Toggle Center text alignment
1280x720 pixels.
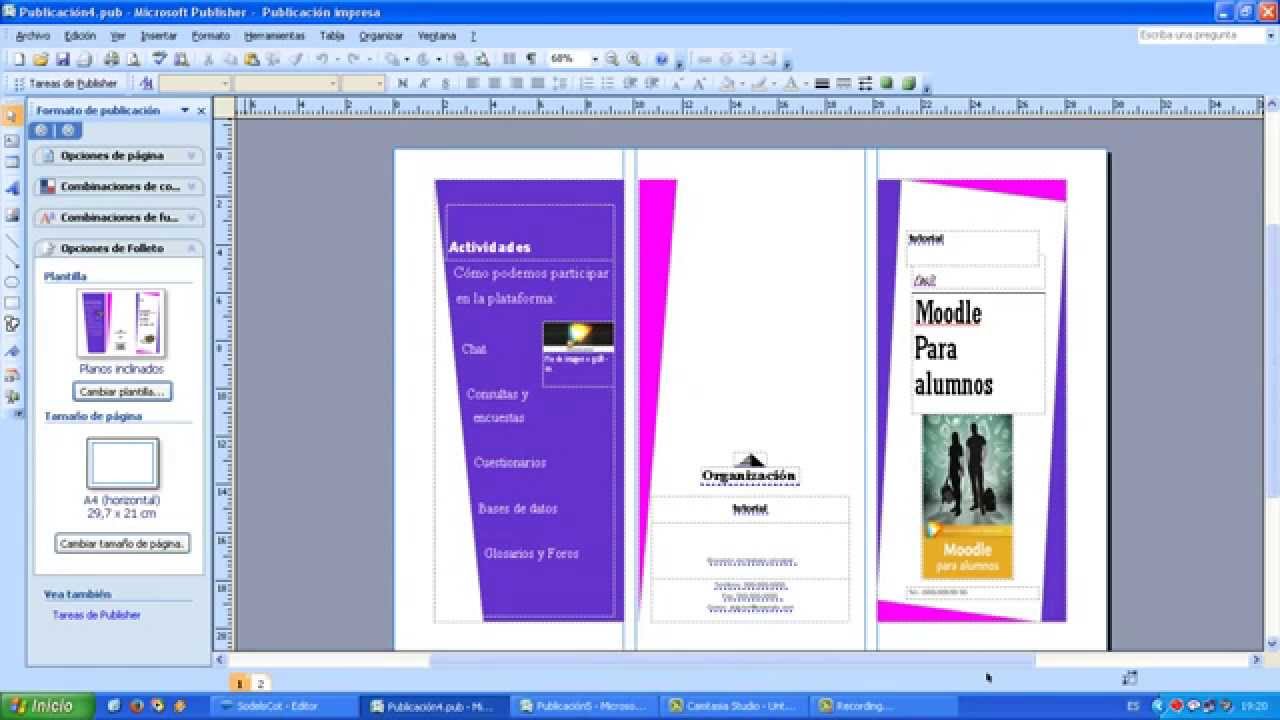494,83
